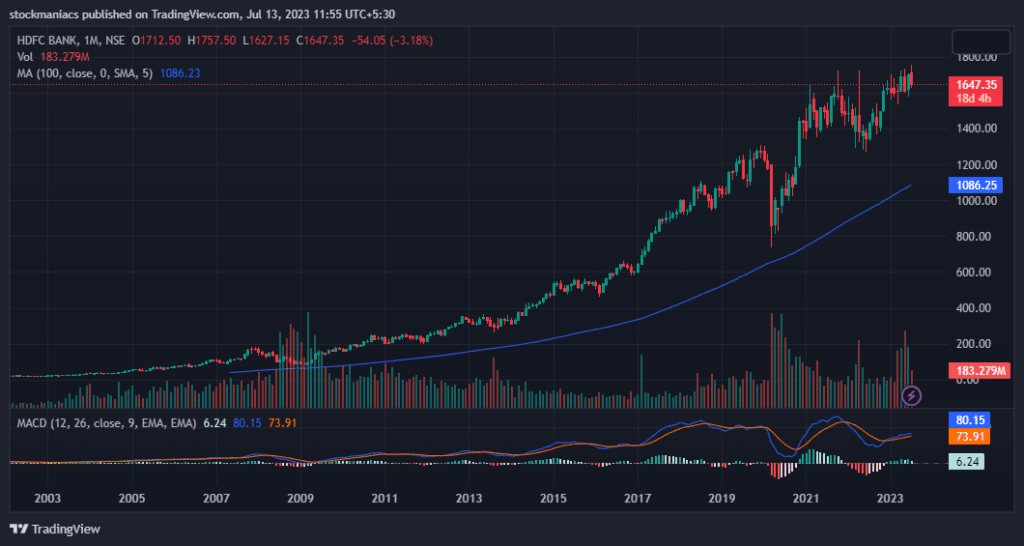1024x546 pixels.
Task: Click the 2007 time axis label
Action: click(216, 498)
